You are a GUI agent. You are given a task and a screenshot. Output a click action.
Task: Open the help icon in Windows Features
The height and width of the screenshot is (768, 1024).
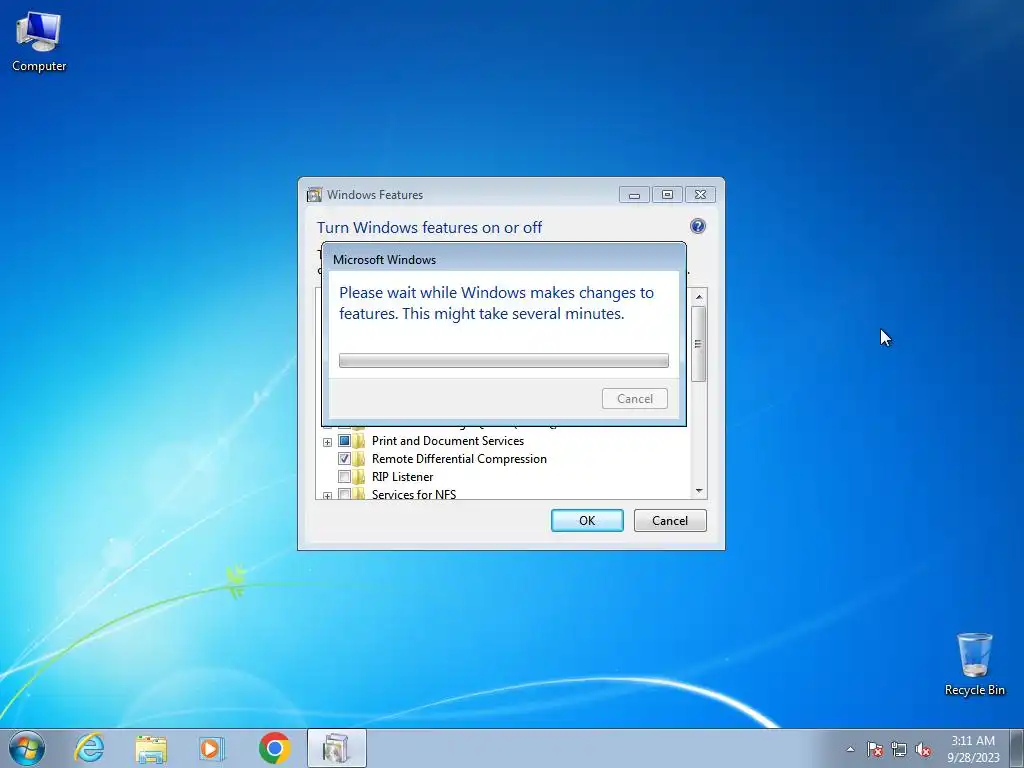[697, 226]
